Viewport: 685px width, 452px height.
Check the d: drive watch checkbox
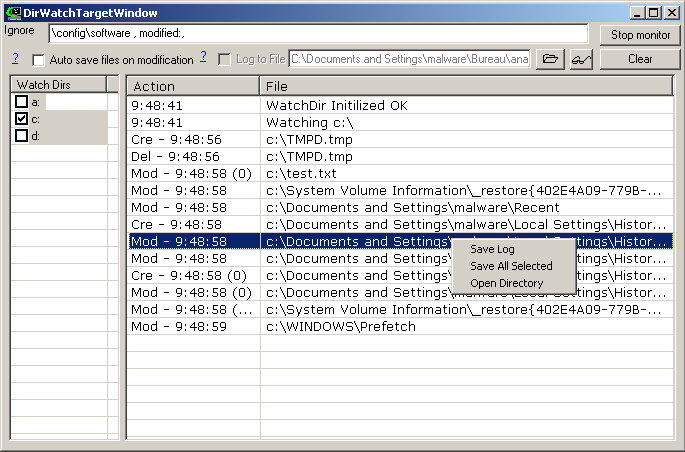pos(21,136)
